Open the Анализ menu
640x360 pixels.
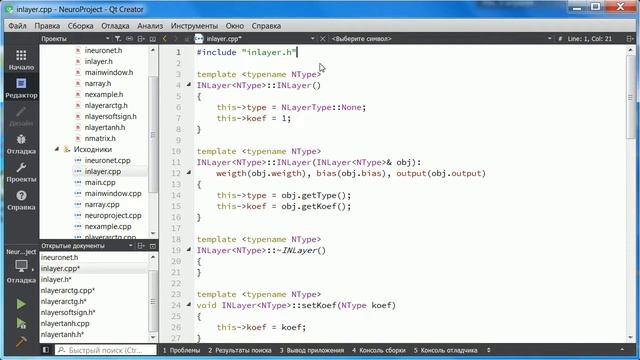coord(150,26)
